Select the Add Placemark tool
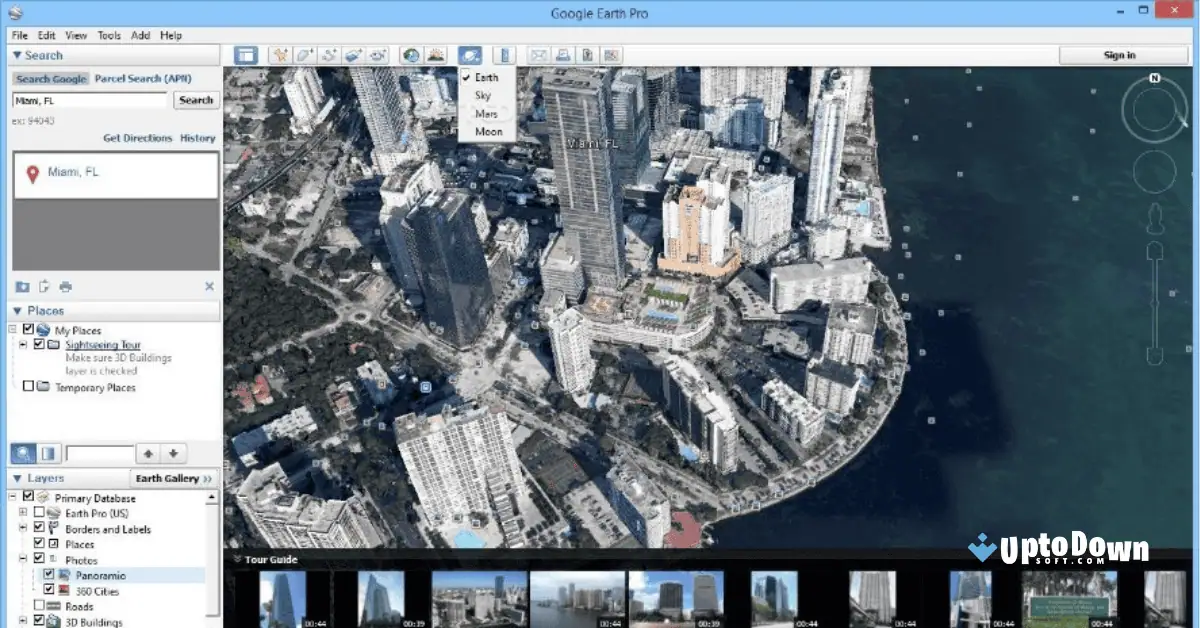Screen dimensions: 1200x628 [x=282, y=55]
